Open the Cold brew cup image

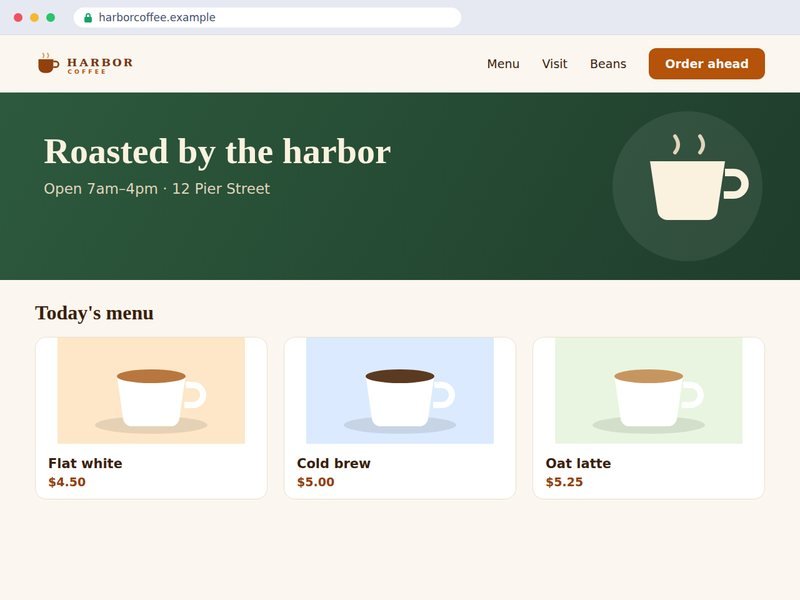point(400,390)
